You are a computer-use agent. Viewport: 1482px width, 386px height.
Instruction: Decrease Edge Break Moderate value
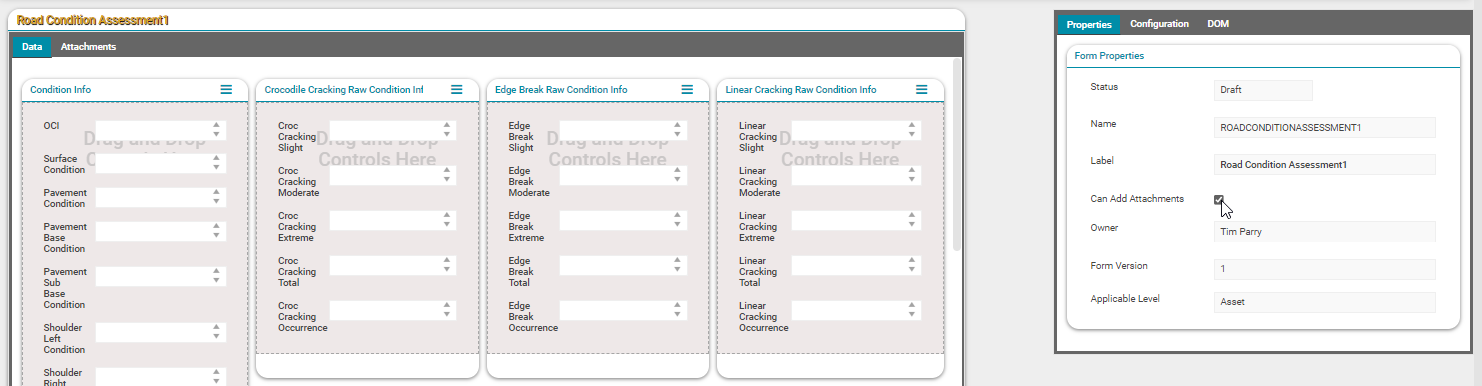click(x=679, y=180)
